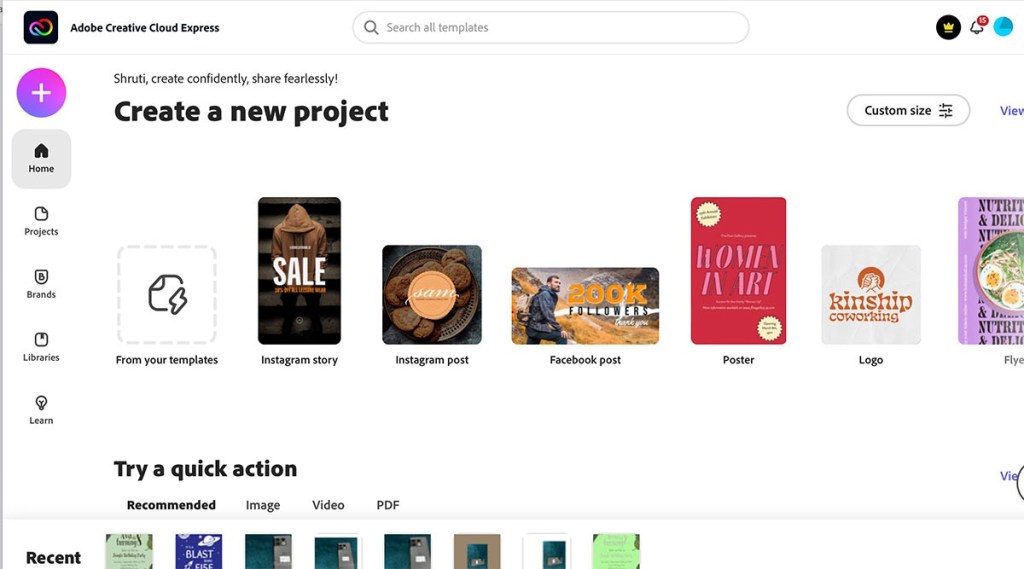Start from your templates tile
Viewport: 1024px width, 569px height.
(167, 295)
